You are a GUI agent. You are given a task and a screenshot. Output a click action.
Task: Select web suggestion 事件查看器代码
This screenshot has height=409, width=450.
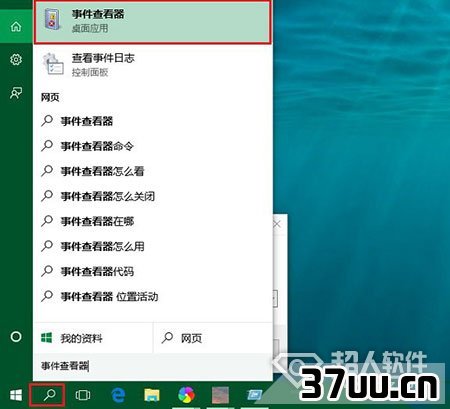pyautogui.click(x=153, y=271)
